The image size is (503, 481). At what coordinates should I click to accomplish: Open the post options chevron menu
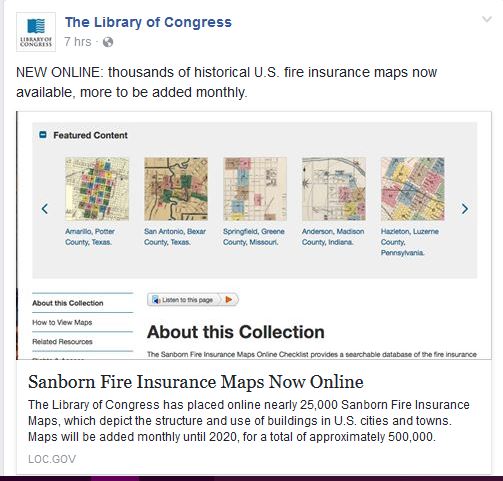tap(487, 19)
